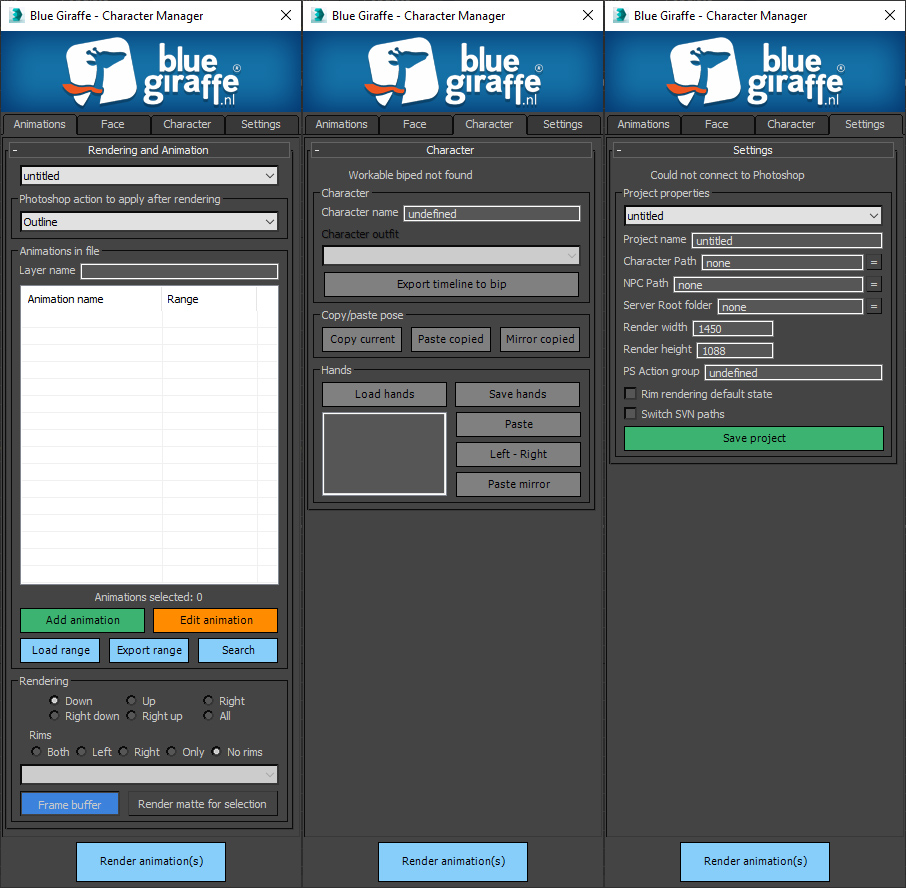Click the browse button beside NPC Path

click(x=874, y=284)
